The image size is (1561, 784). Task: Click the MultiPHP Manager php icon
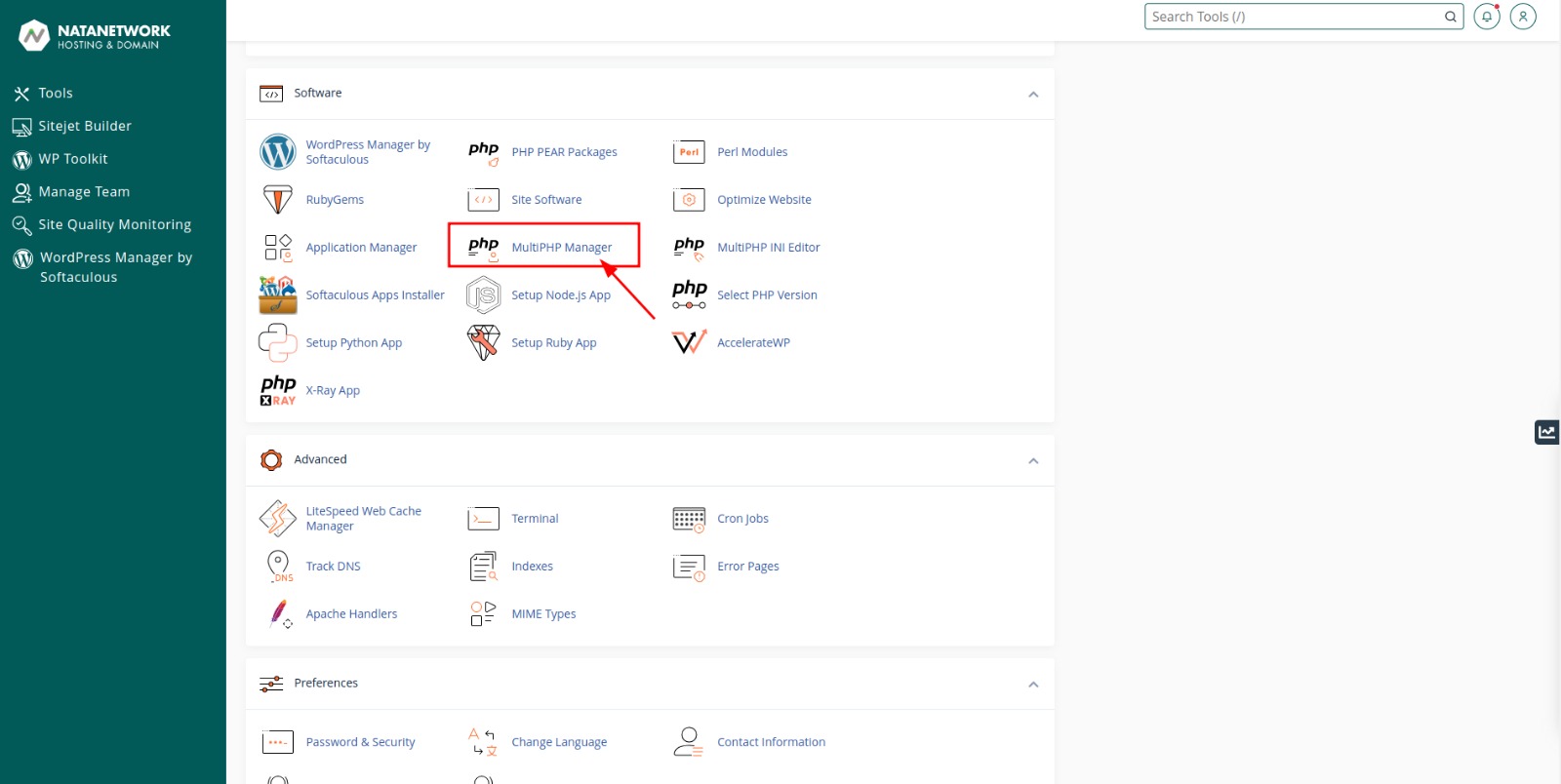(x=484, y=248)
